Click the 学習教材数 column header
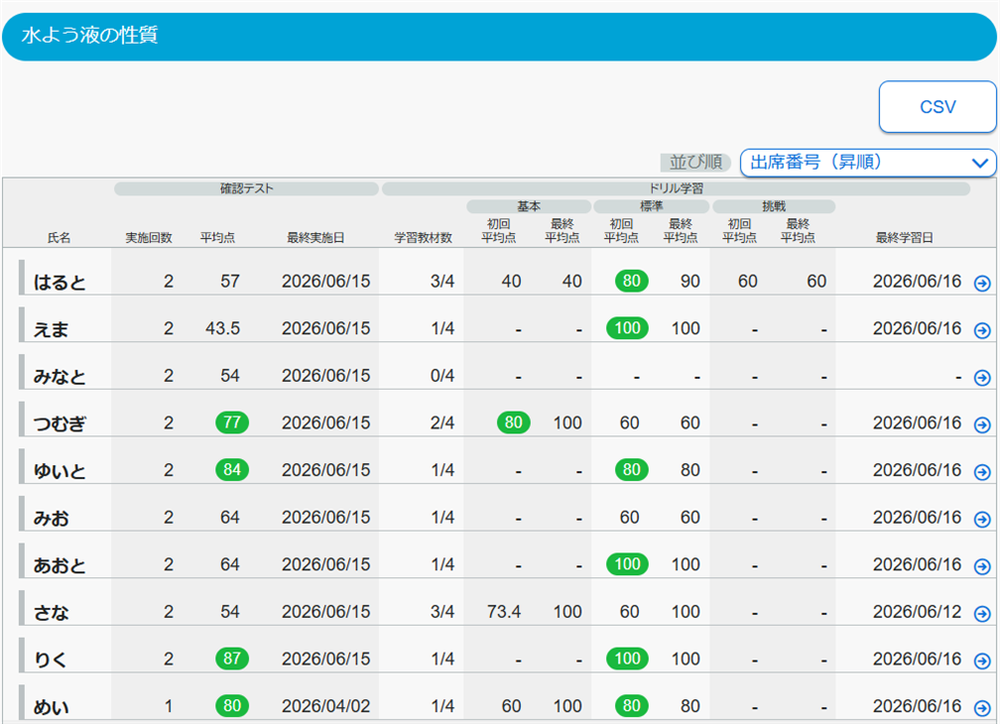This screenshot has height=724, width=1000. coord(423,238)
